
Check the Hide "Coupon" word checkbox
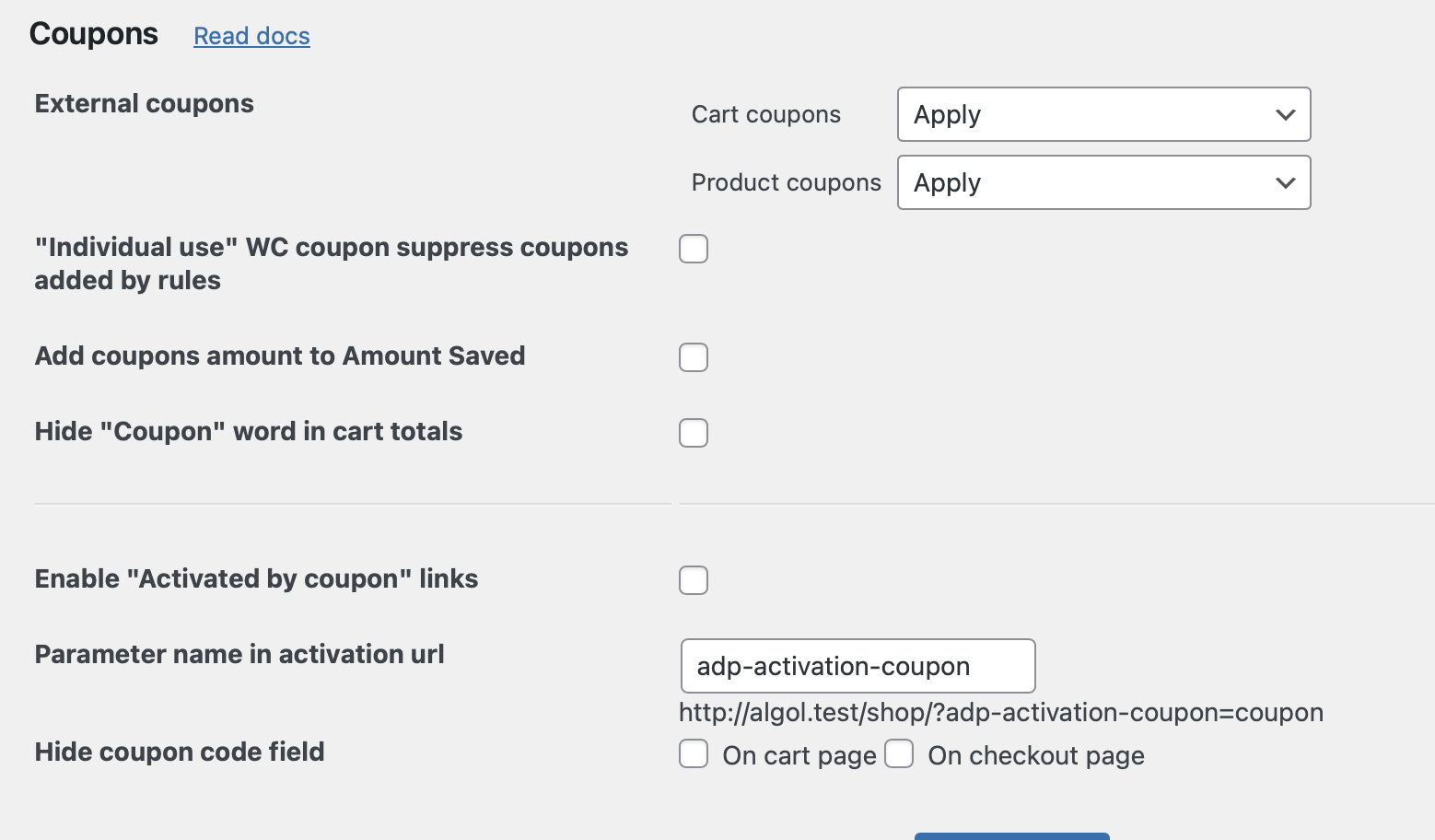coord(694,433)
